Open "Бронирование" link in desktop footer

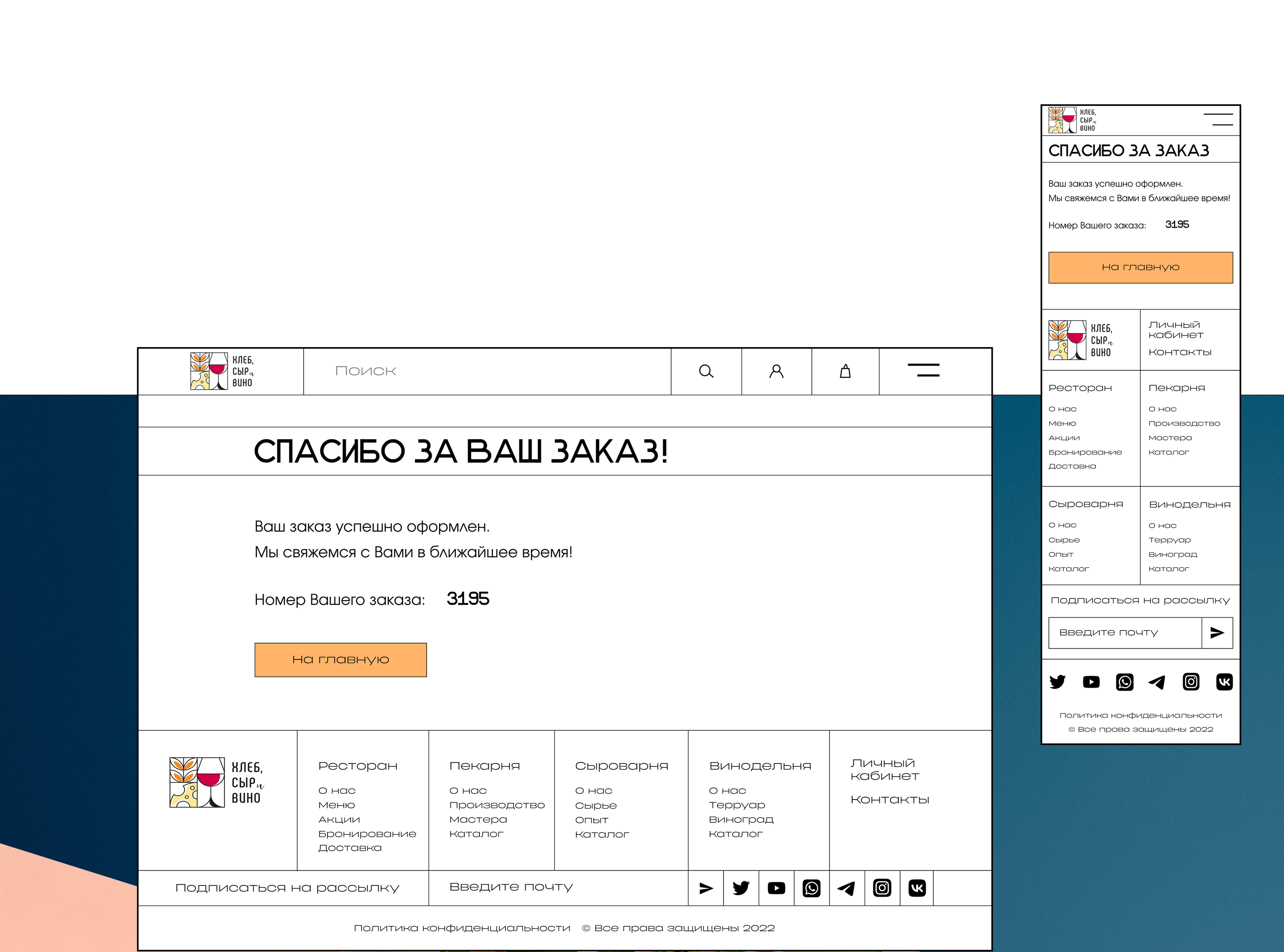point(366,834)
